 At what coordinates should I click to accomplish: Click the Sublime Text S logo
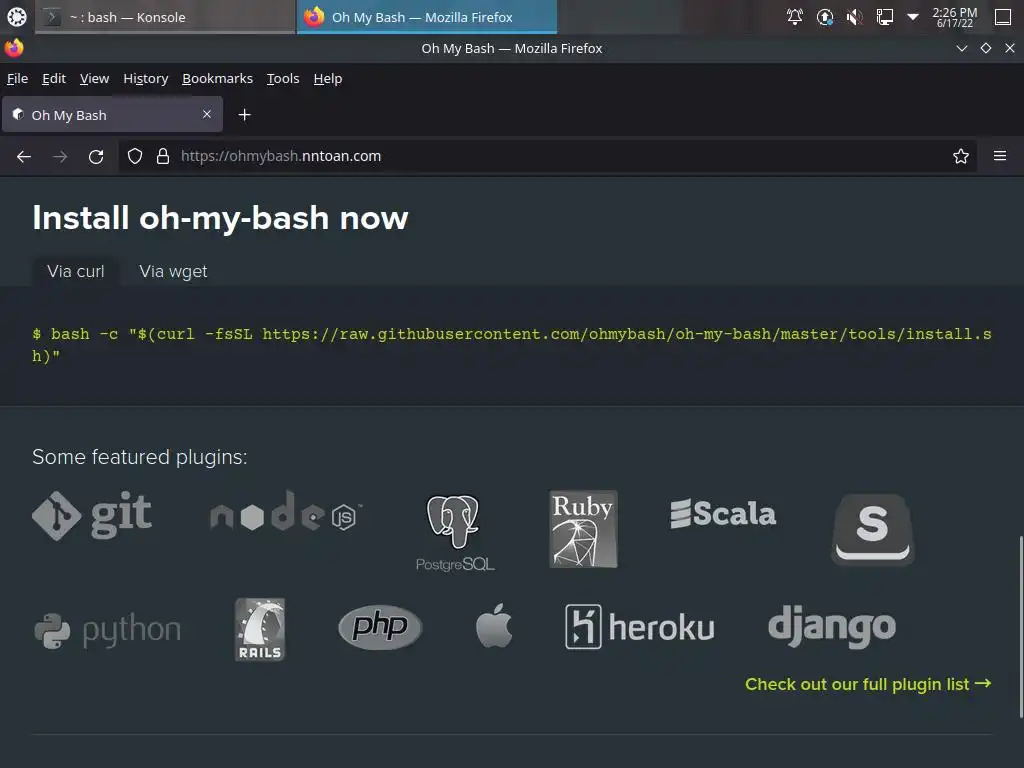(872, 528)
